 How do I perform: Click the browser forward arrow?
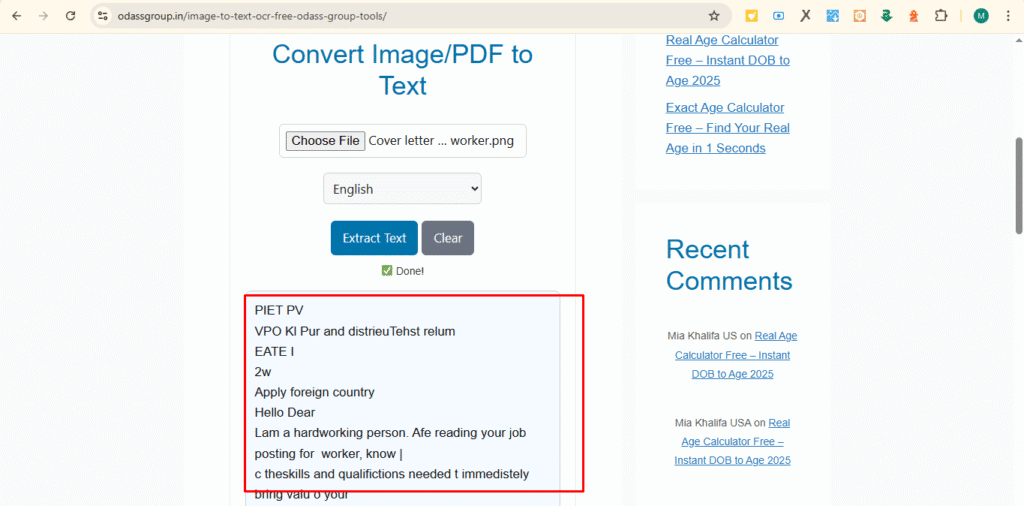click(44, 16)
